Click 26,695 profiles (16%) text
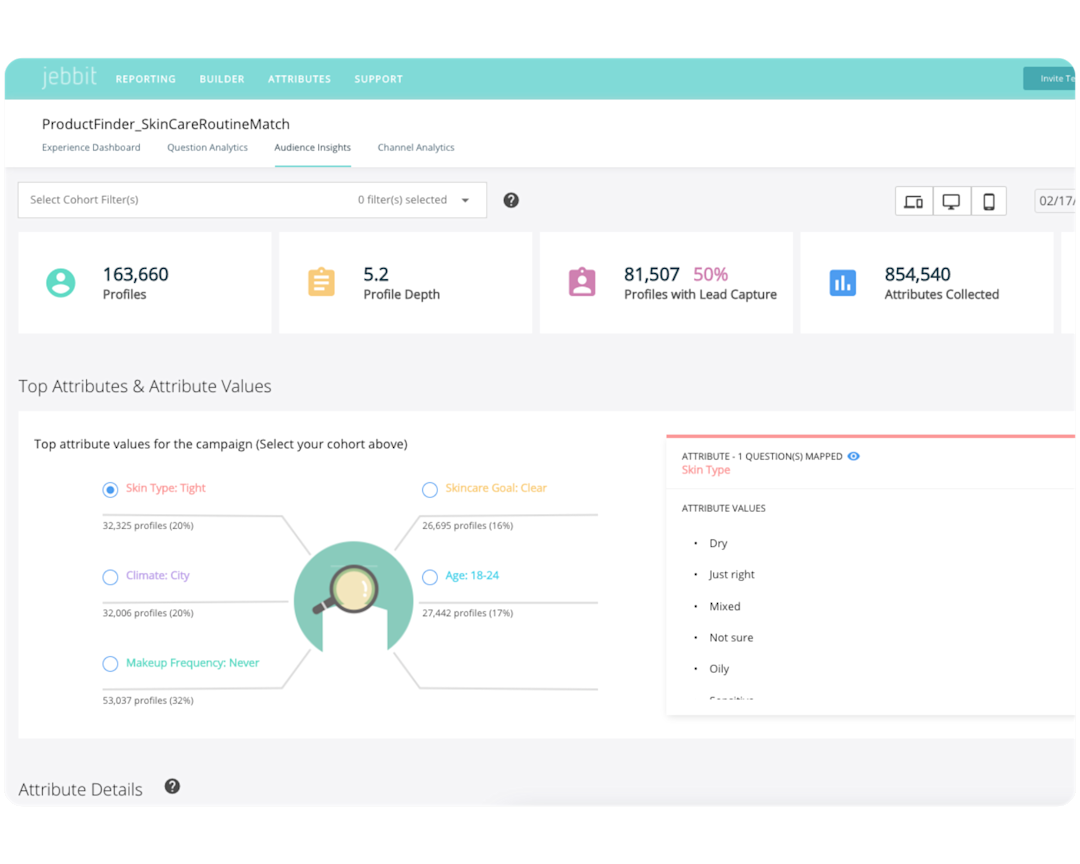The image size is (1080, 864). pyautogui.click(x=468, y=526)
